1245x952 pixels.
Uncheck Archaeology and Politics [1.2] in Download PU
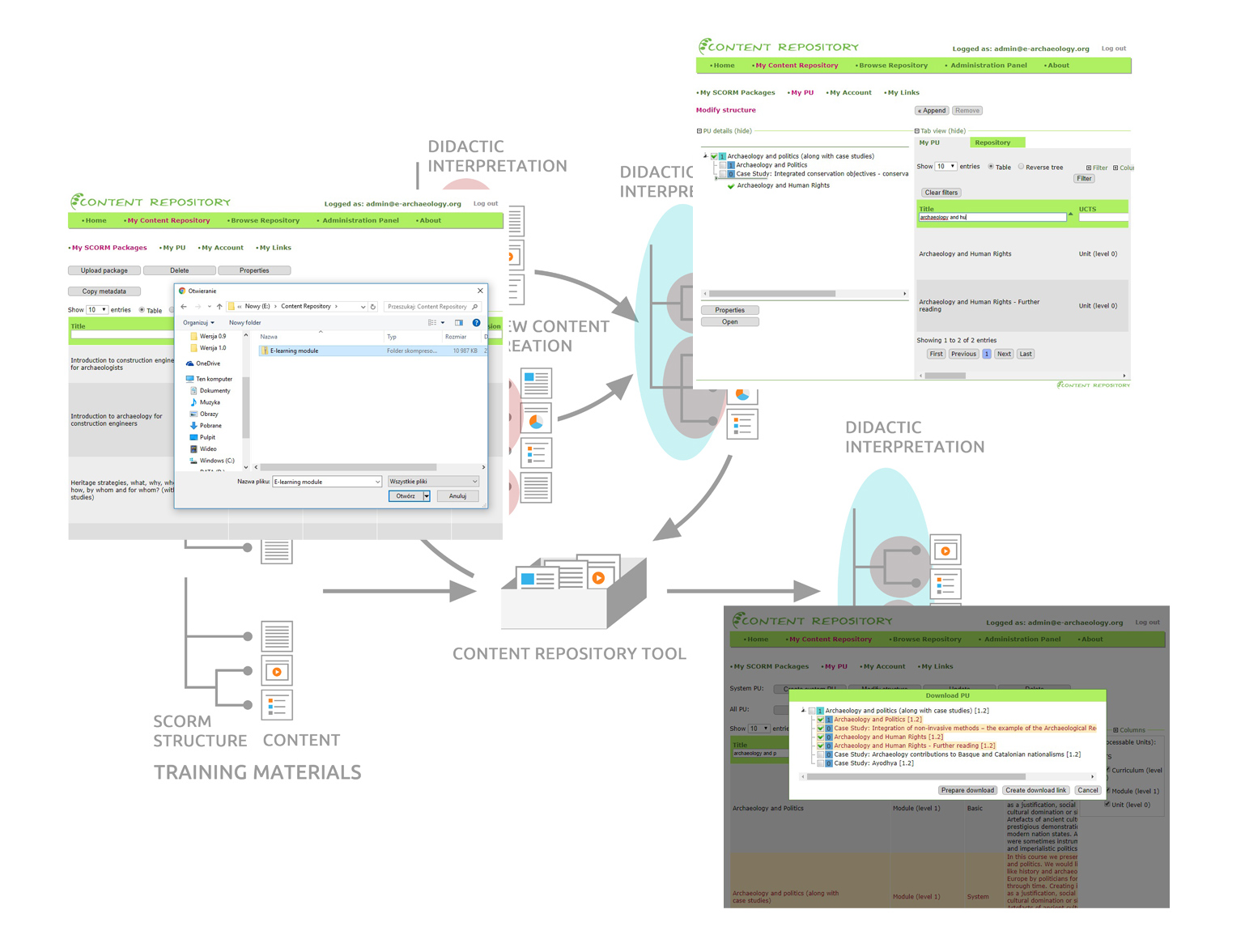pos(820,720)
